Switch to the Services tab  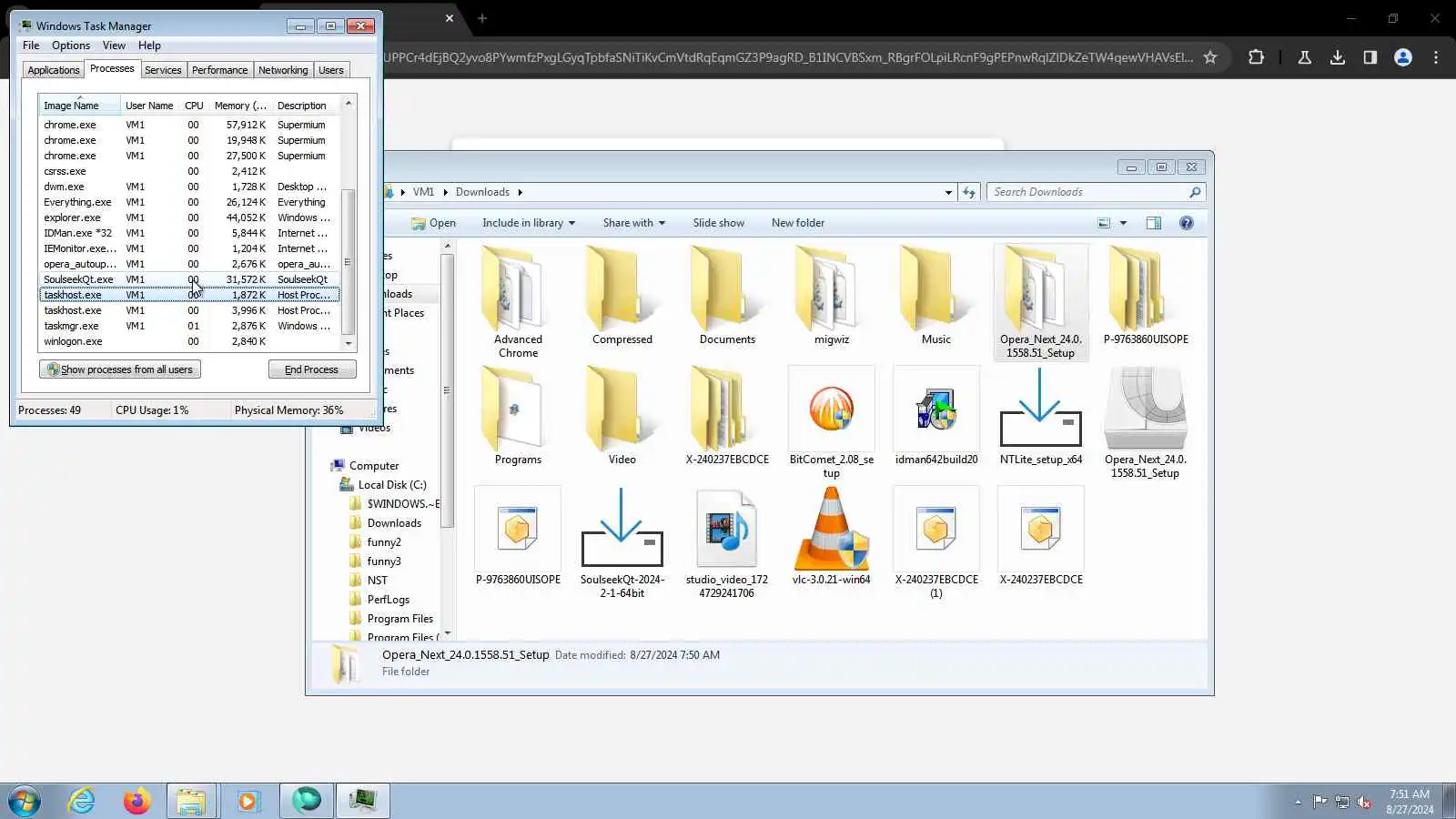(x=163, y=70)
